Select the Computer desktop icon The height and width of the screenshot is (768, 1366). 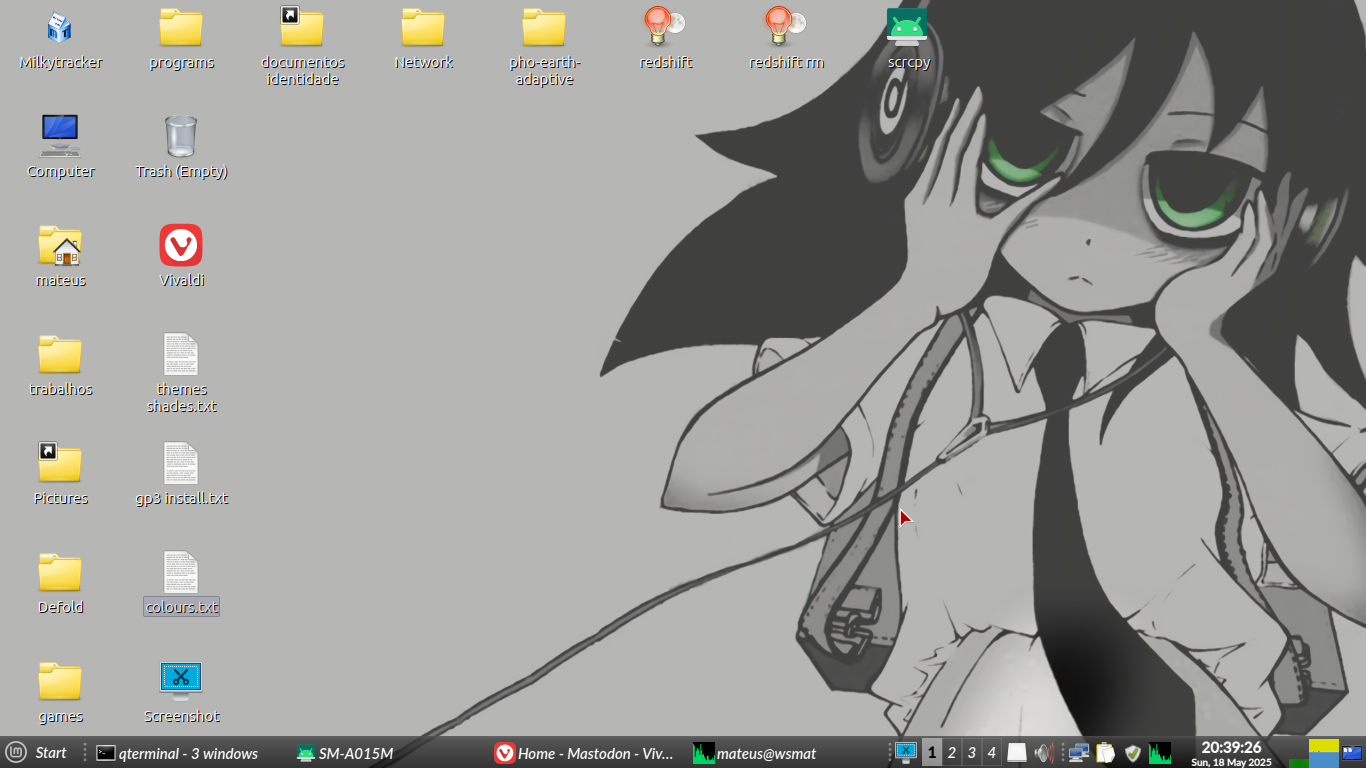pyautogui.click(x=60, y=136)
